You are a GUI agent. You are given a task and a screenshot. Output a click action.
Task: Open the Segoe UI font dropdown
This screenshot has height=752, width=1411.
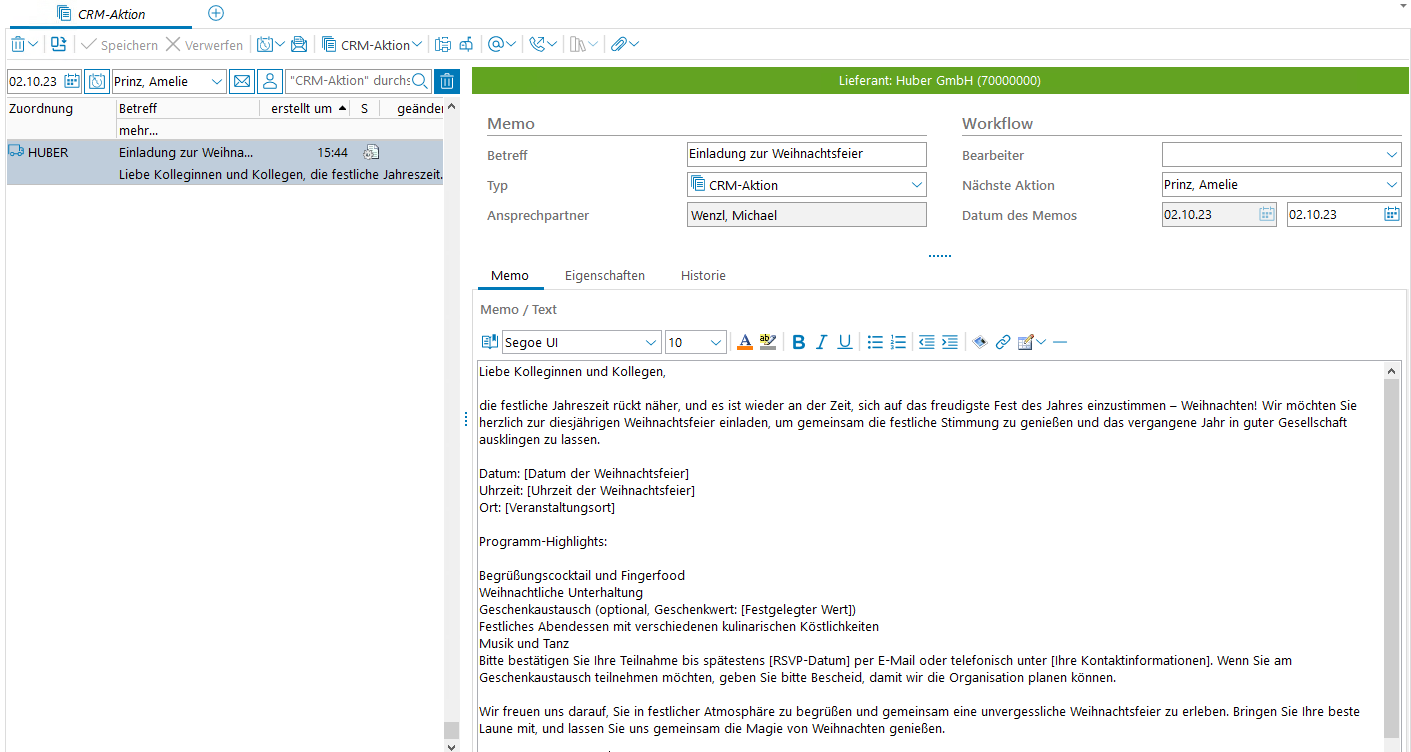pyautogui.click(x=651, y=342)
